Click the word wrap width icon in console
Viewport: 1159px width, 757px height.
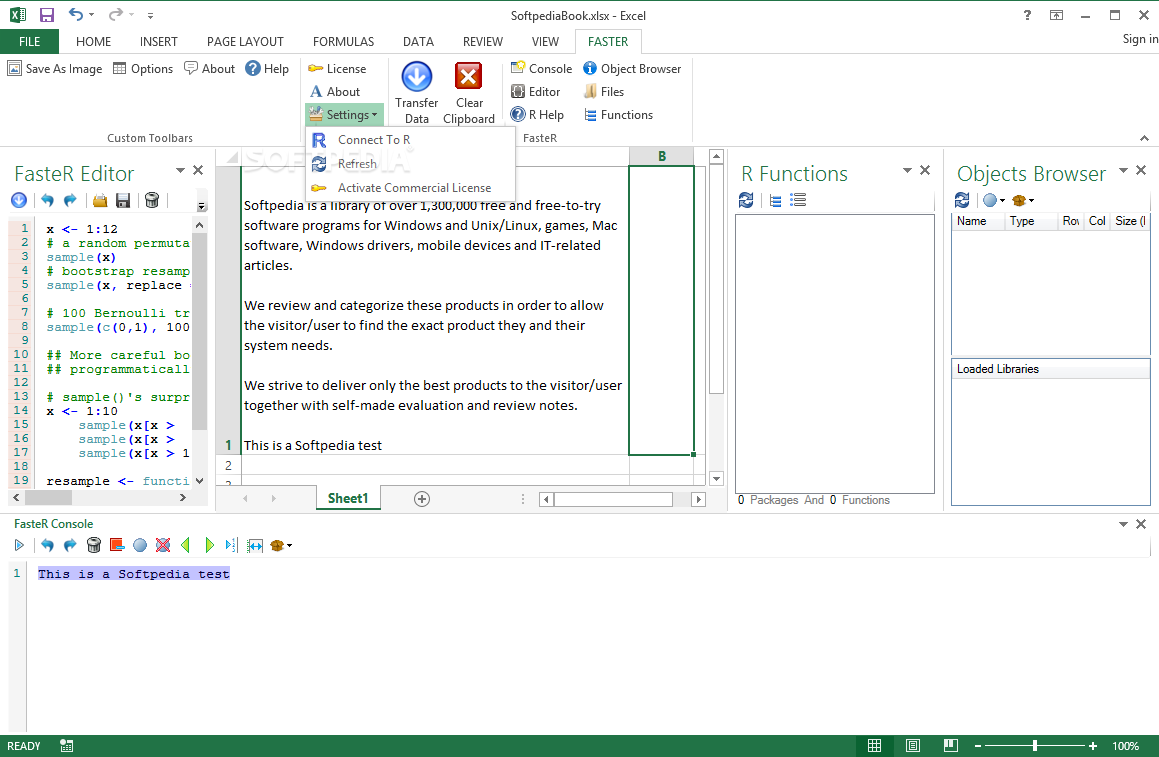(255, 545)
